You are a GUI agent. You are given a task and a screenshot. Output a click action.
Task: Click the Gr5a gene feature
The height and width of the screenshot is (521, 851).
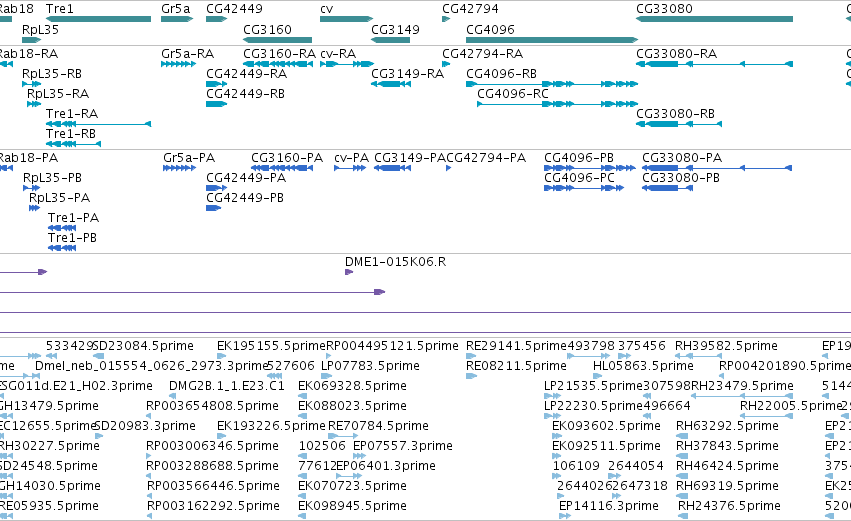coord(177,19)
